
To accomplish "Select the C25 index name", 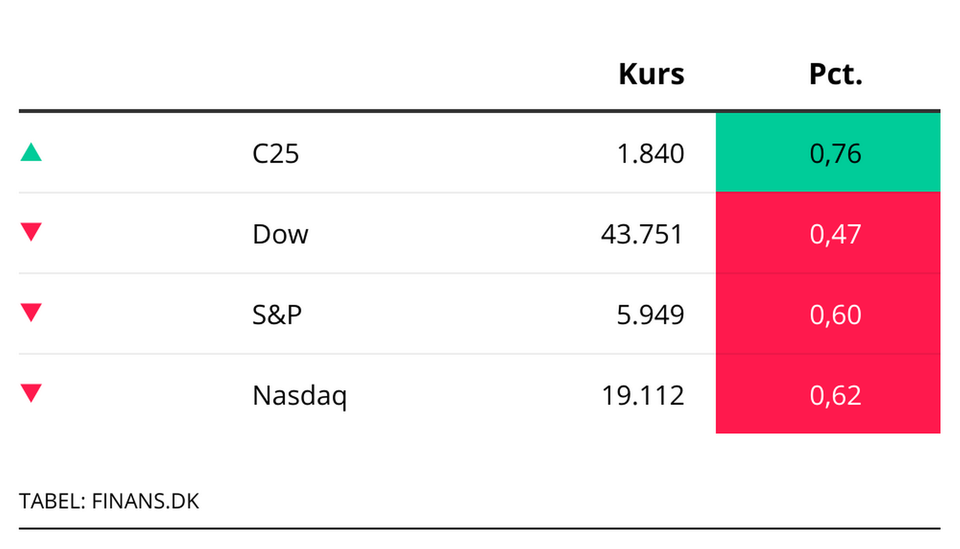I will tap(276, 154).
